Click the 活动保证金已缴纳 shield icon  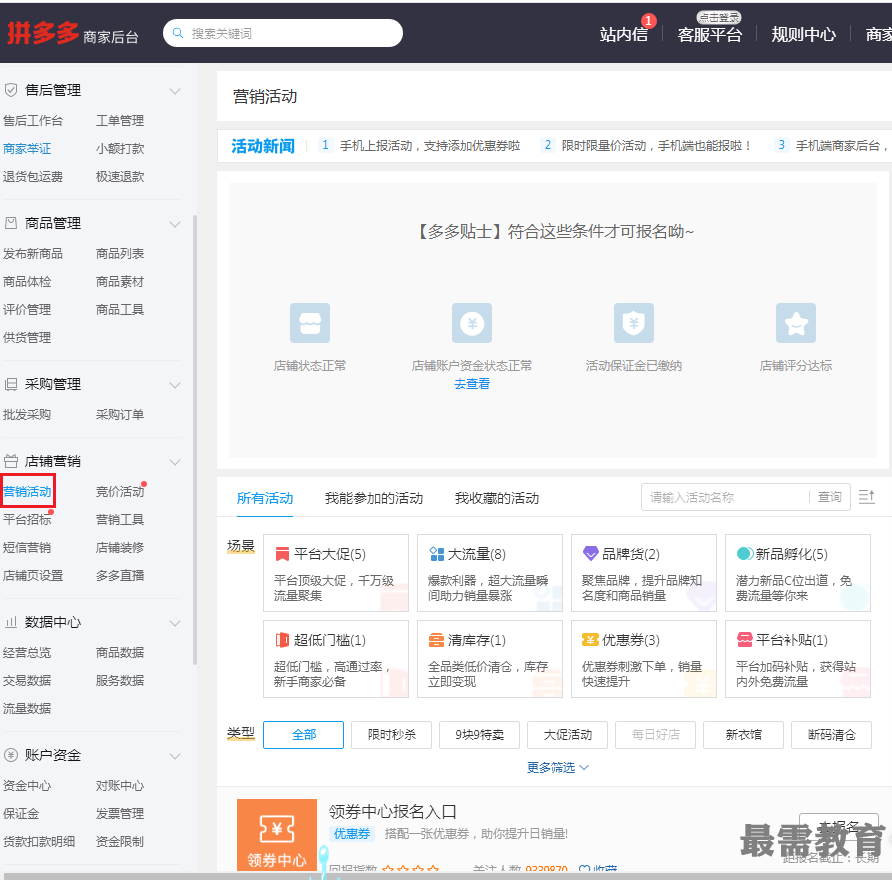click(x=634, y=323)
